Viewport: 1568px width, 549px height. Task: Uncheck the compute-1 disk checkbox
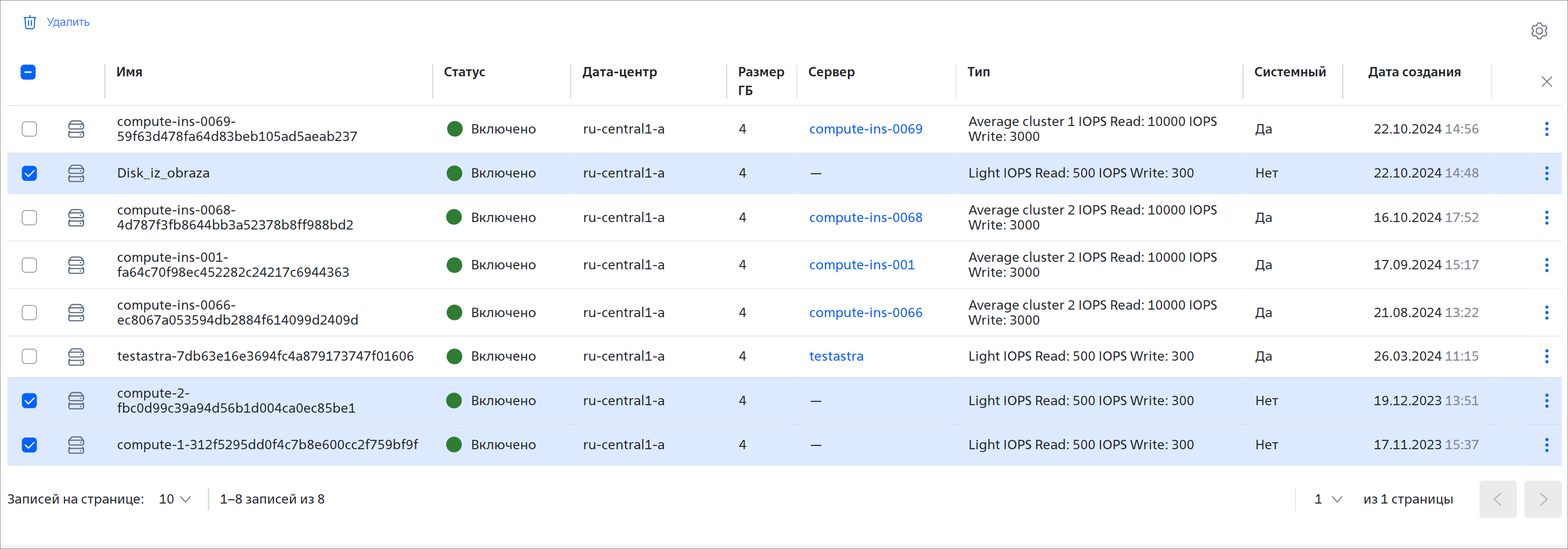pyautogui.click(x=29, y=445)
